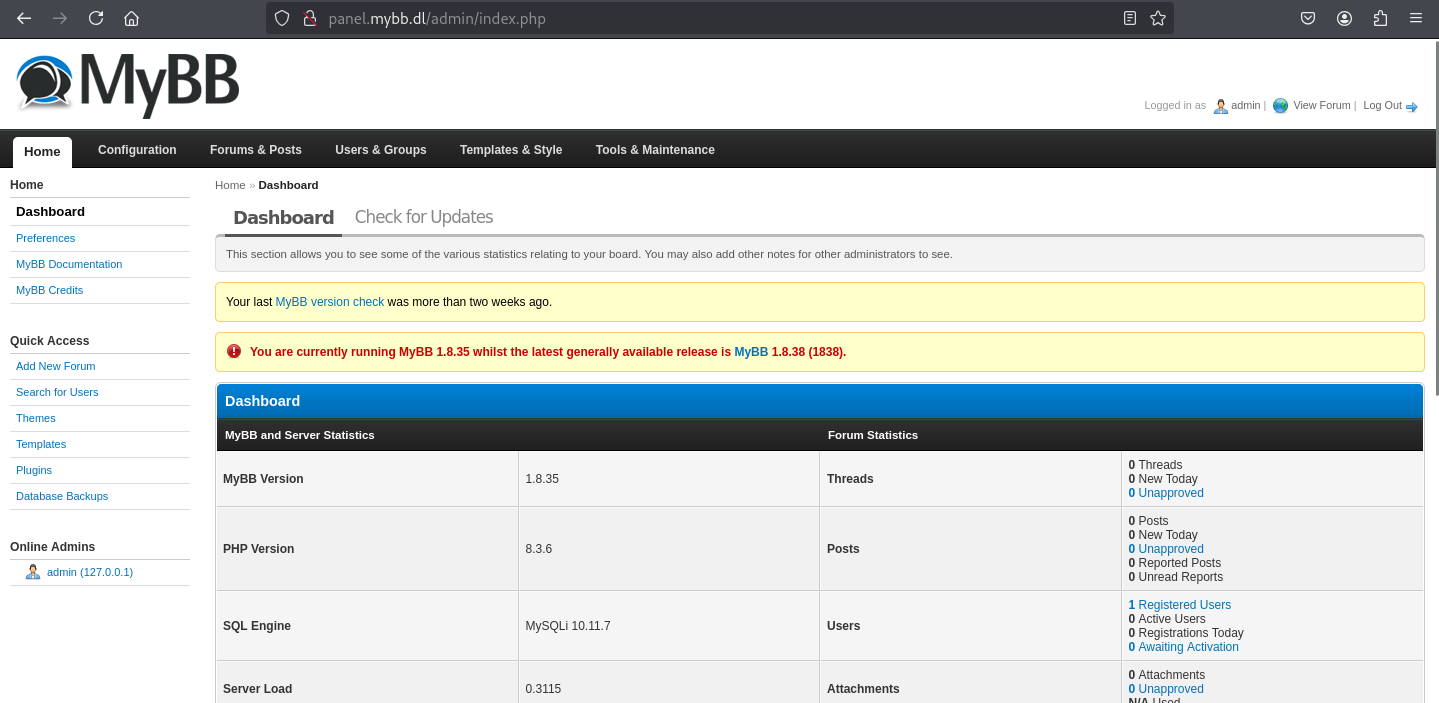Screen dimensions: 1439x703
Task: Open MyBB Documentation link
Action: click(x=69, y=264)
